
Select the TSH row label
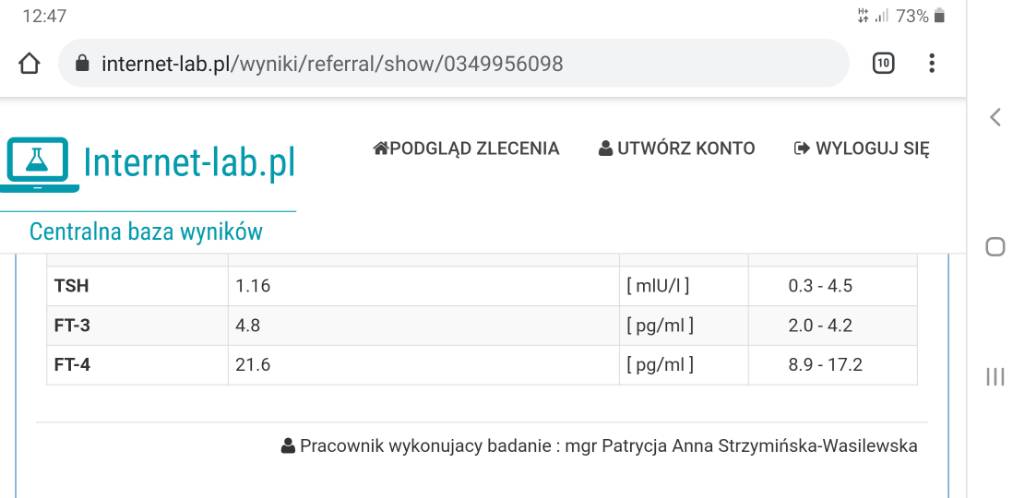(70, 286)
